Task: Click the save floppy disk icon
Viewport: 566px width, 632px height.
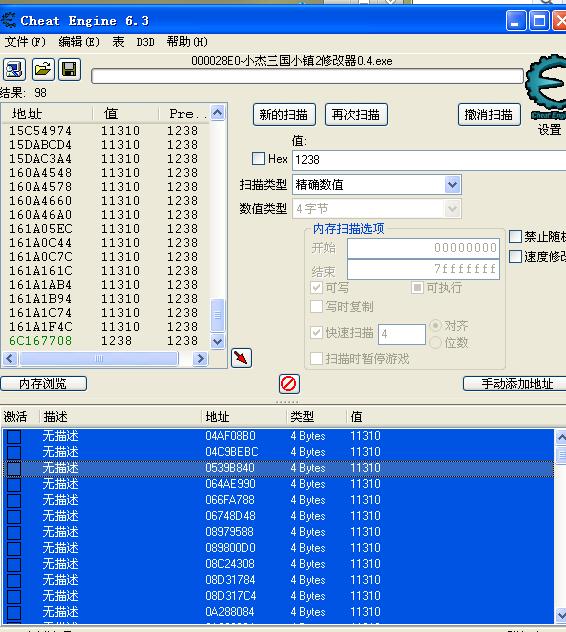Action: point(69,69)
